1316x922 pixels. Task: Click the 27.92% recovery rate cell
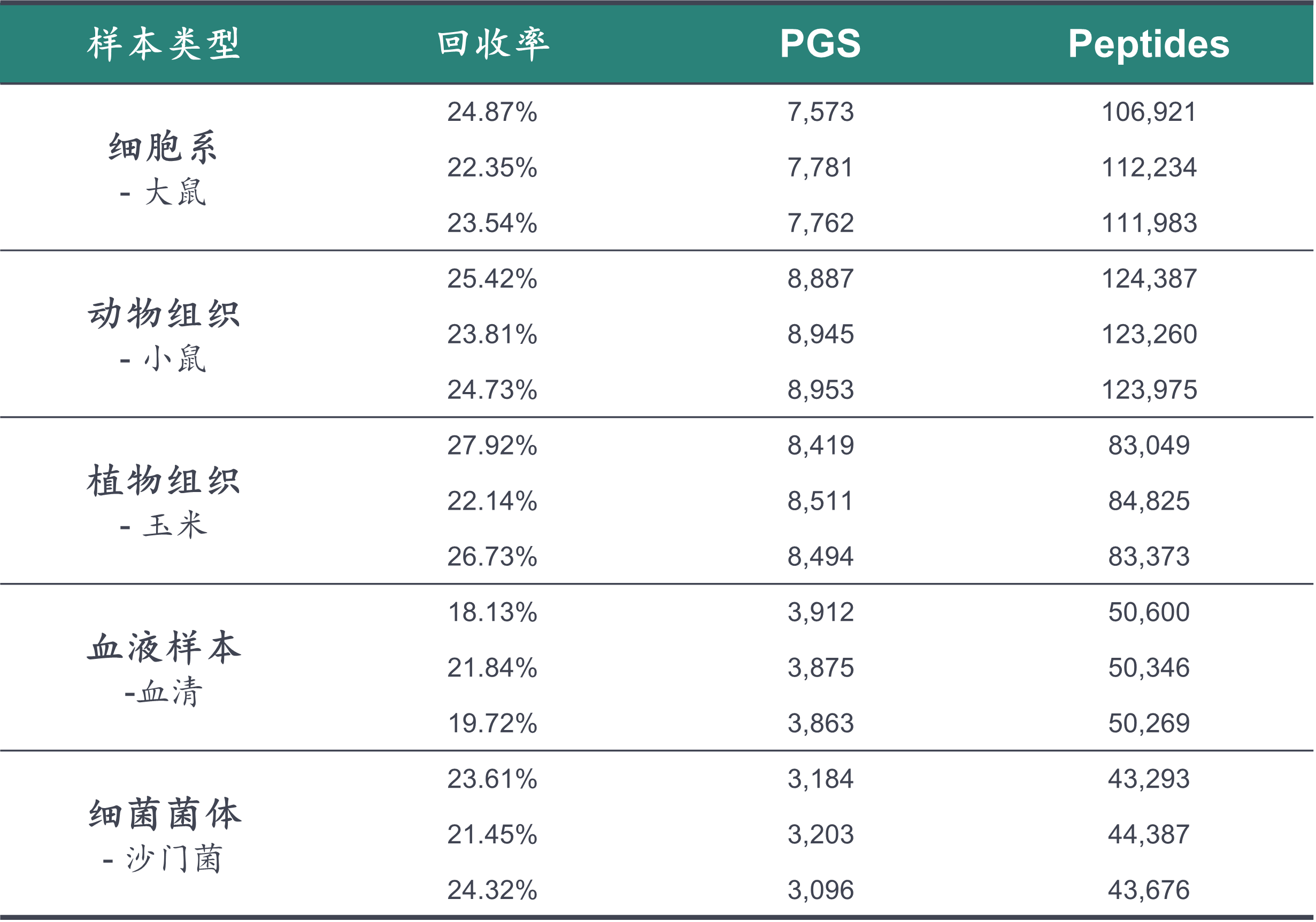click(492, 445)
